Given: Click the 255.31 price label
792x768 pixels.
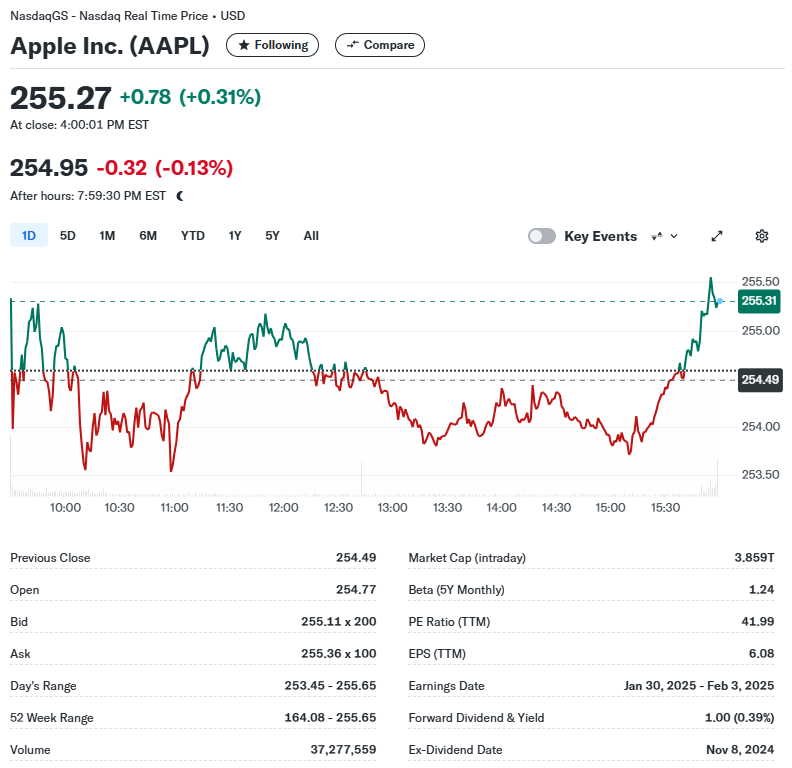Looking at the screenshot, I should (759, 301).
